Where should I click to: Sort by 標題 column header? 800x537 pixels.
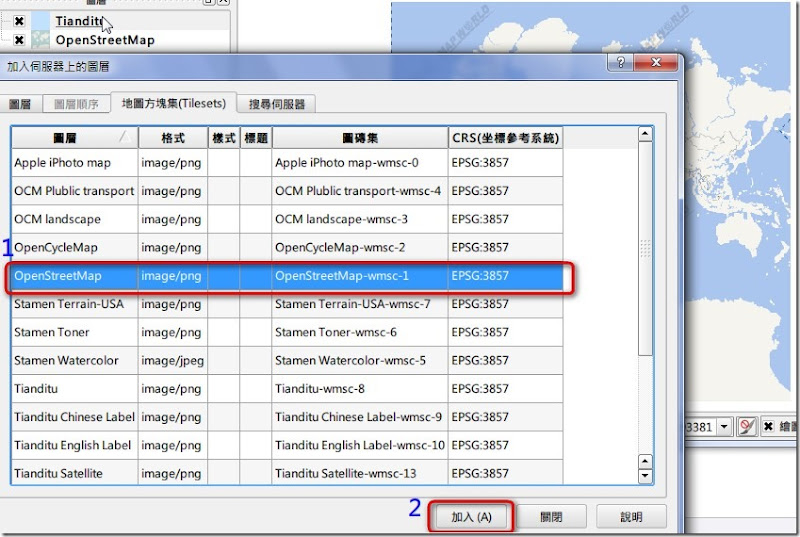256,138
